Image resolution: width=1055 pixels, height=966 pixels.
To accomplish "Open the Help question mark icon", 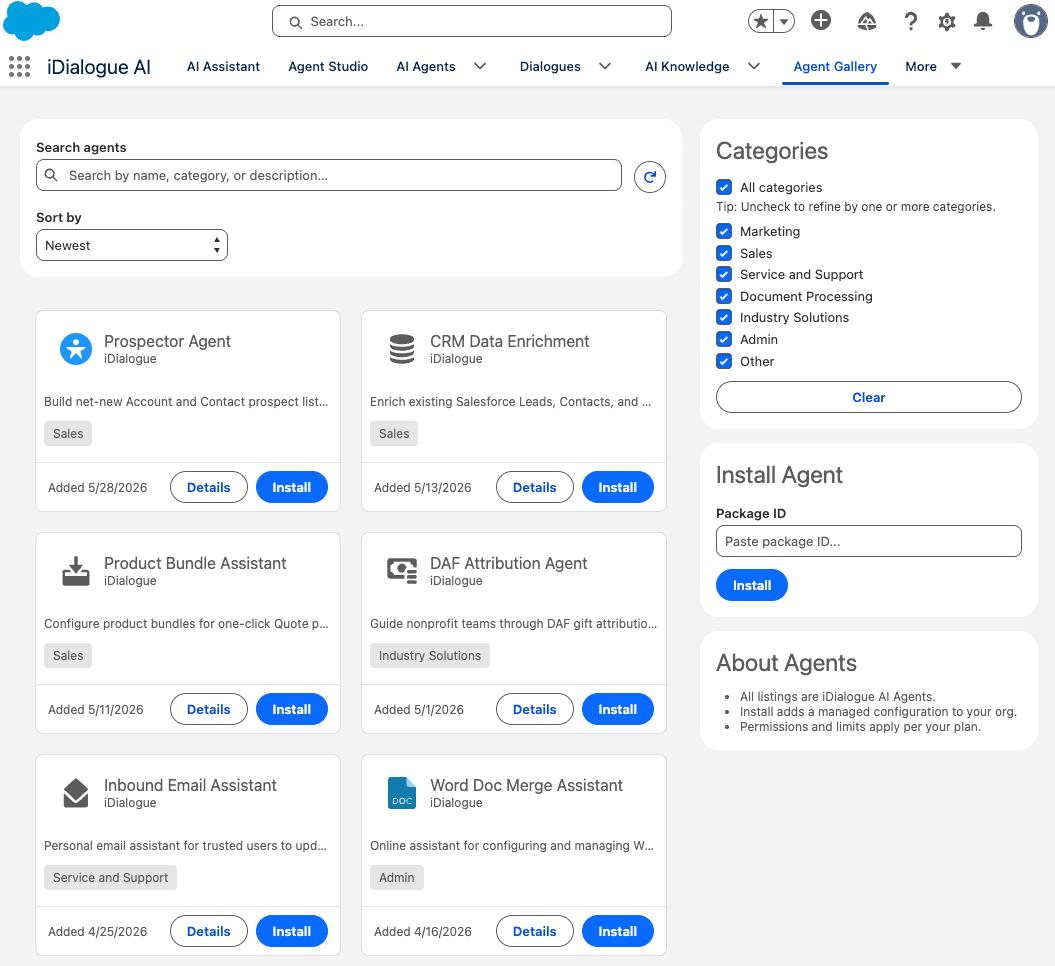I will pyautogui.click(x=910, y=22).
